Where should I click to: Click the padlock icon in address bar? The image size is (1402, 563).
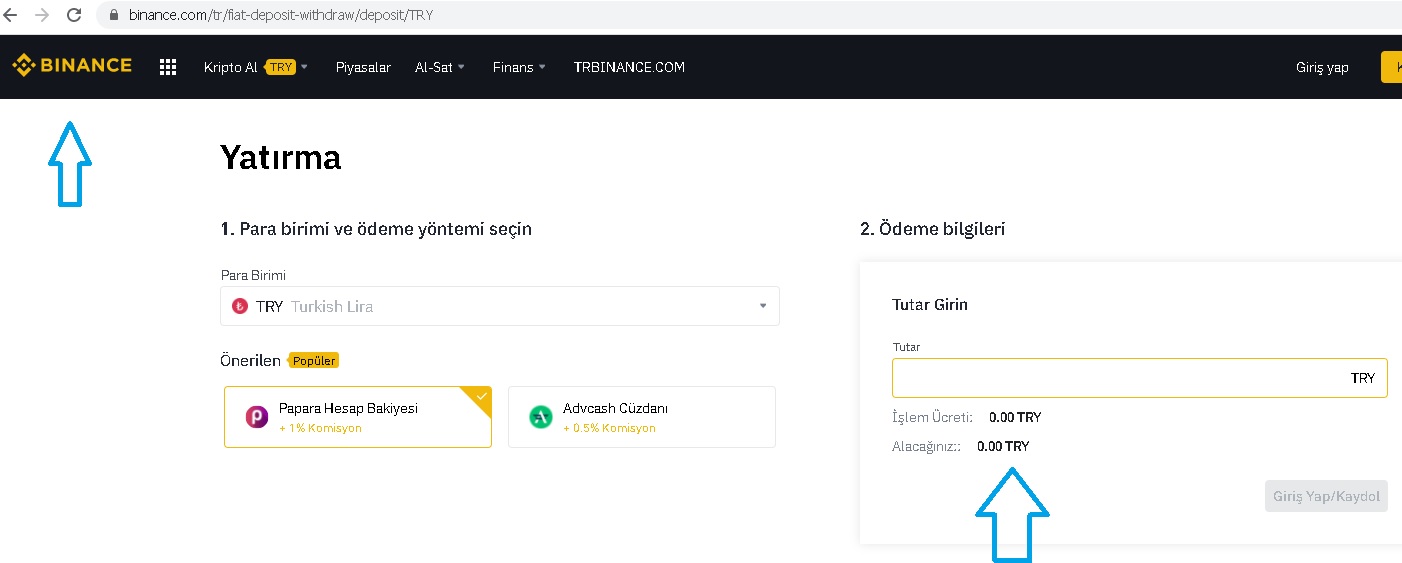click(x=113, y=16)
